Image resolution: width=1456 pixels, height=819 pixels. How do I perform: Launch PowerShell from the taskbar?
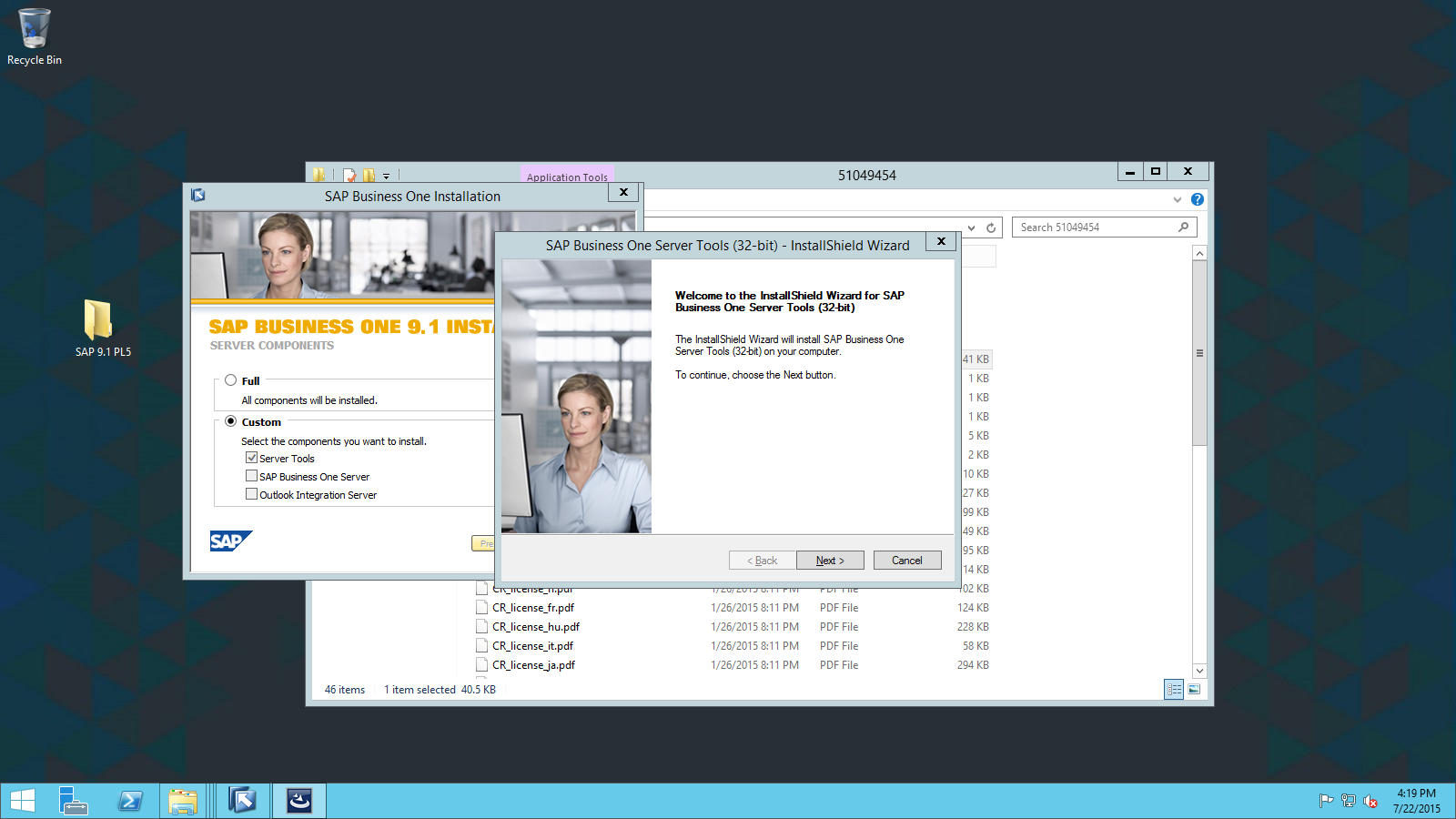pos(129,801)
